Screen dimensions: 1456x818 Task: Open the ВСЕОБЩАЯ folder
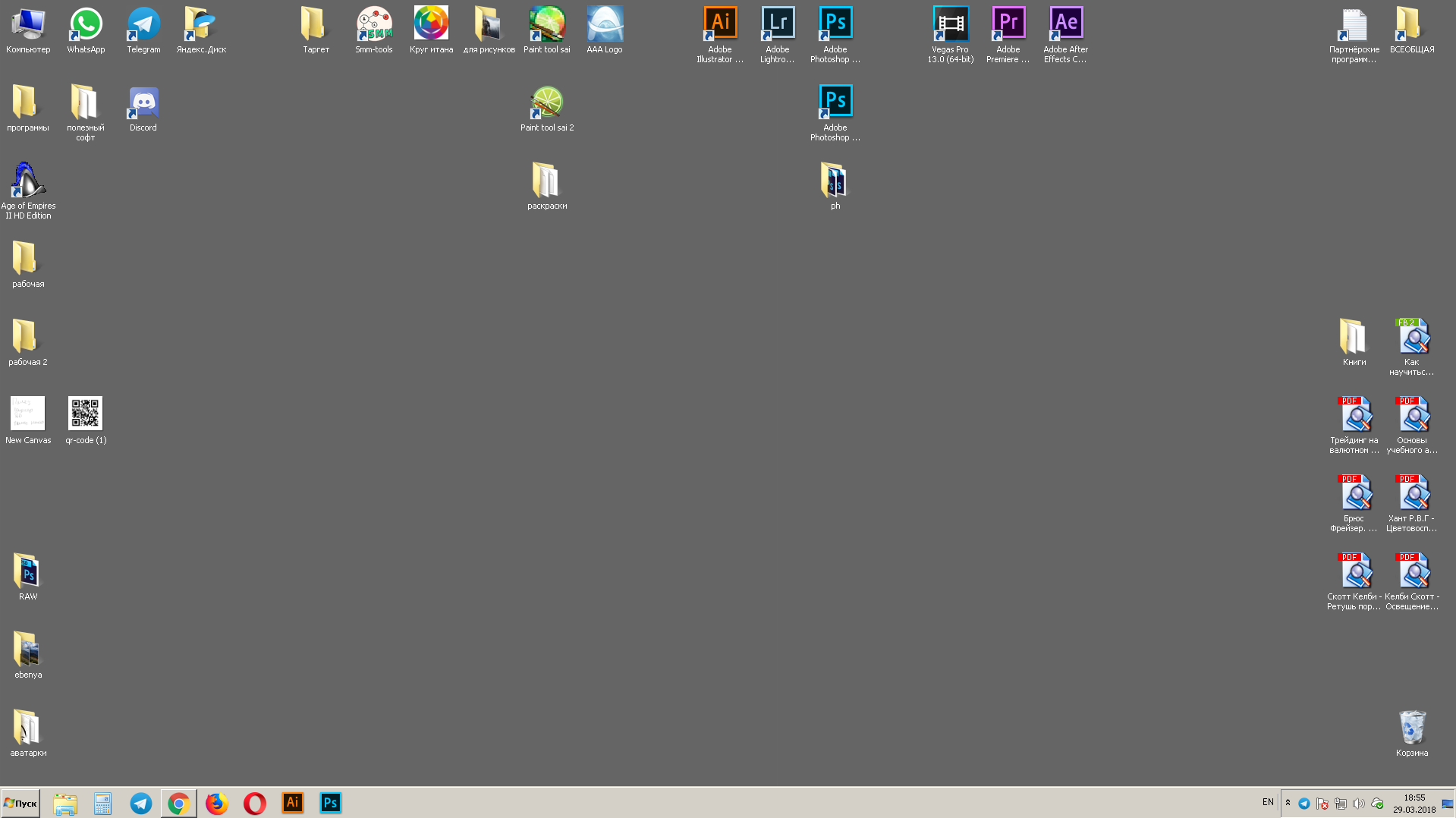pyautogui.click(x=1411, y=30)
